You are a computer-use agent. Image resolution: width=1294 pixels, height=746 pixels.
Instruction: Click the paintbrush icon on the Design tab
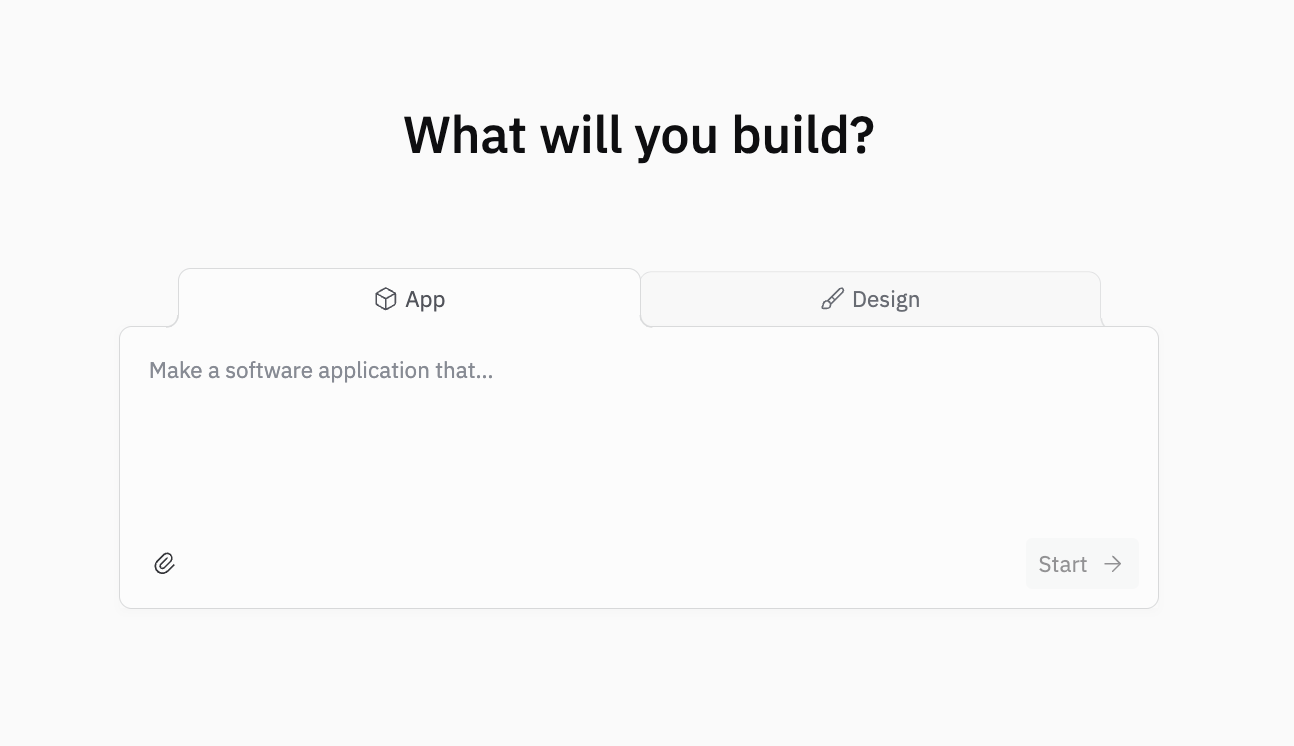coord(832,298)
